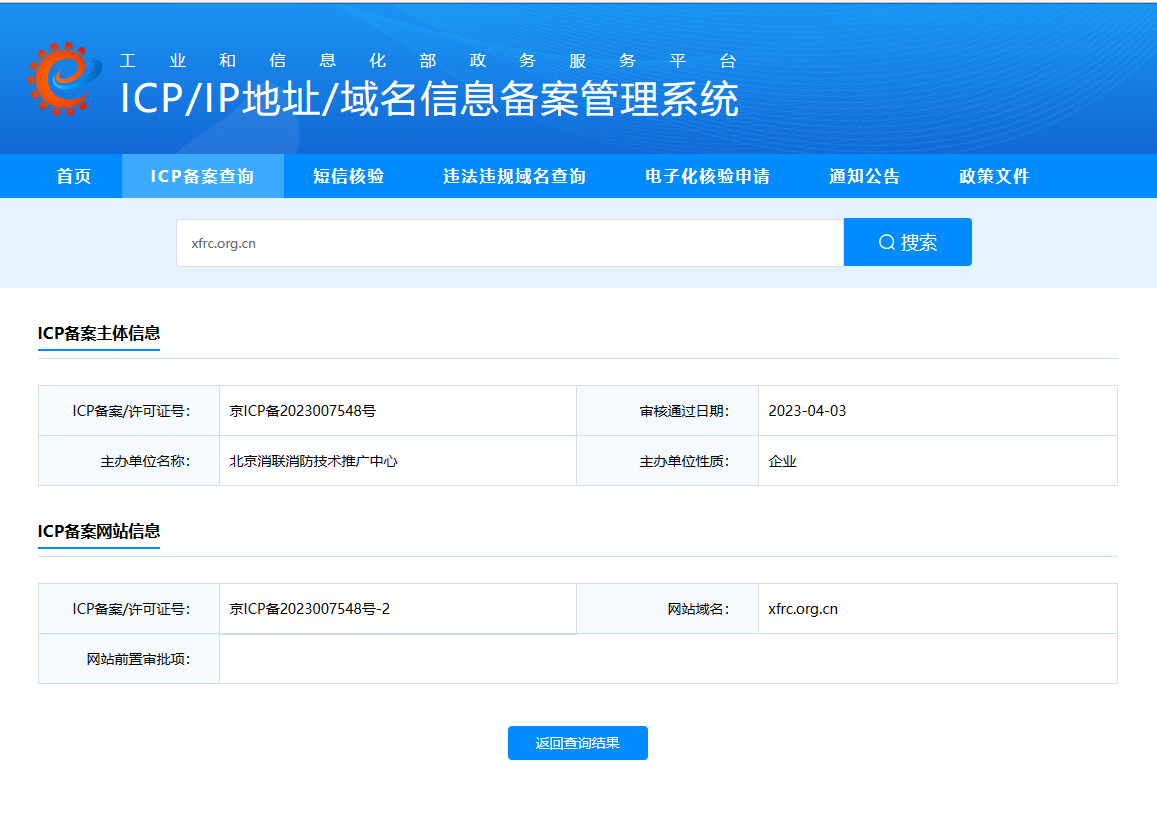Open 电子化核验申请 tab

tap(707, 176)
